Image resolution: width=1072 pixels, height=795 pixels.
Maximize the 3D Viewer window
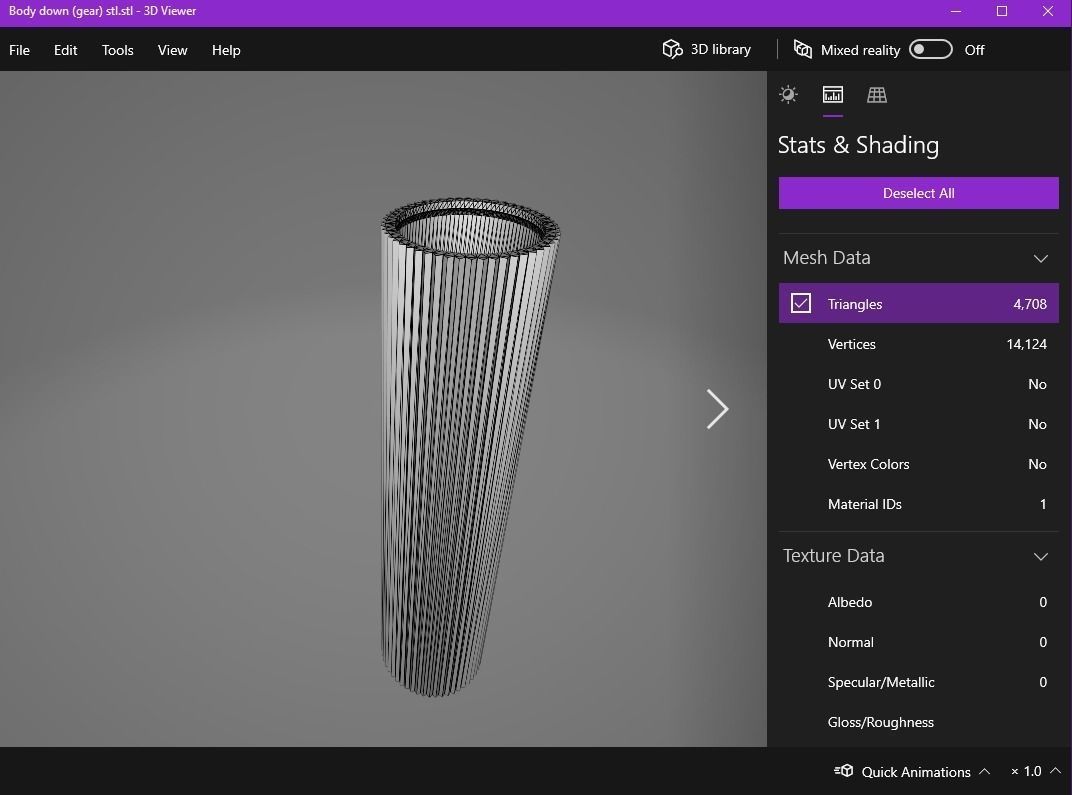pos(1002,11)
